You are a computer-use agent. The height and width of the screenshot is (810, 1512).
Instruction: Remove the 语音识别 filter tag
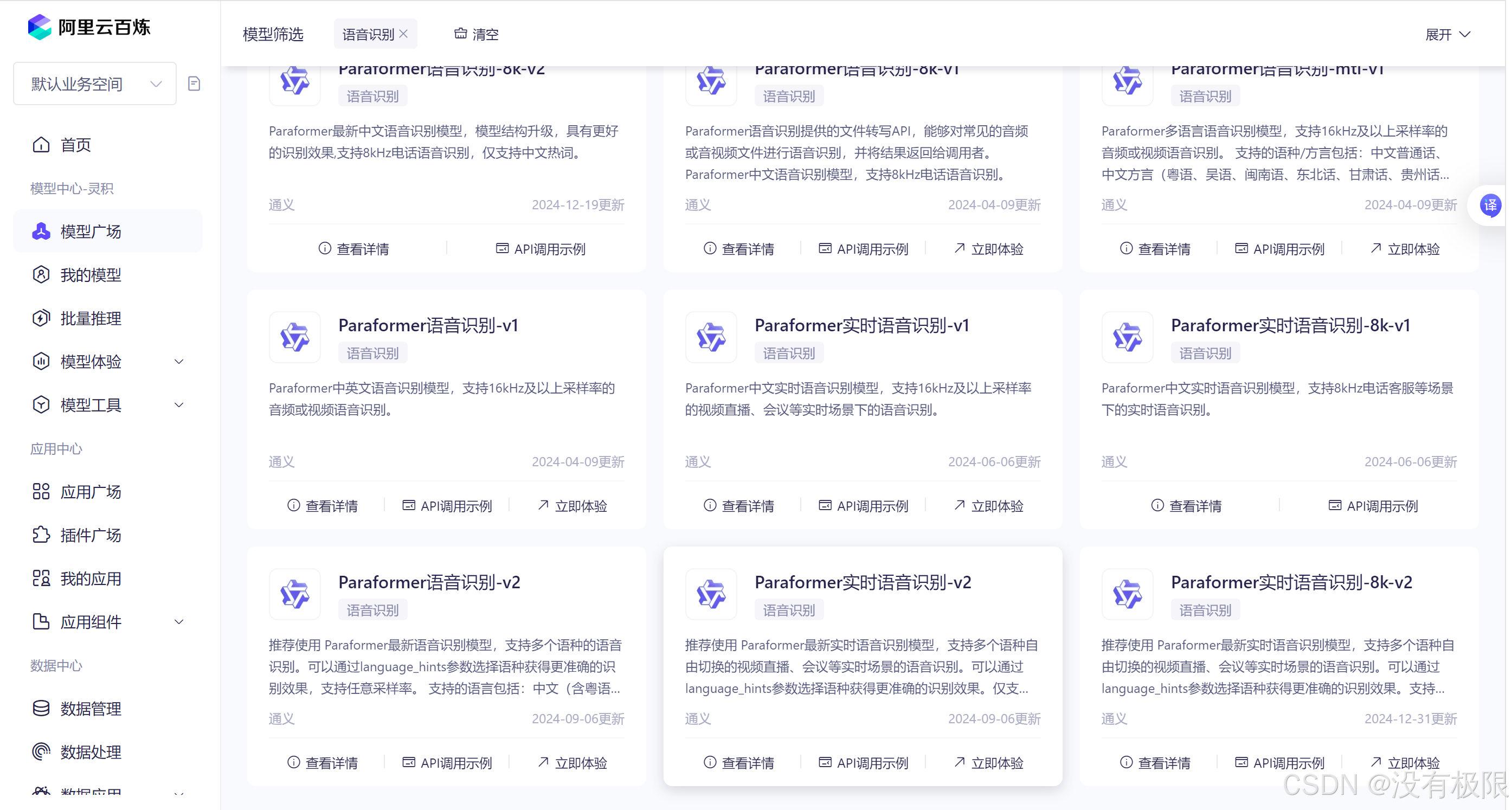click(x=404, y=34)
